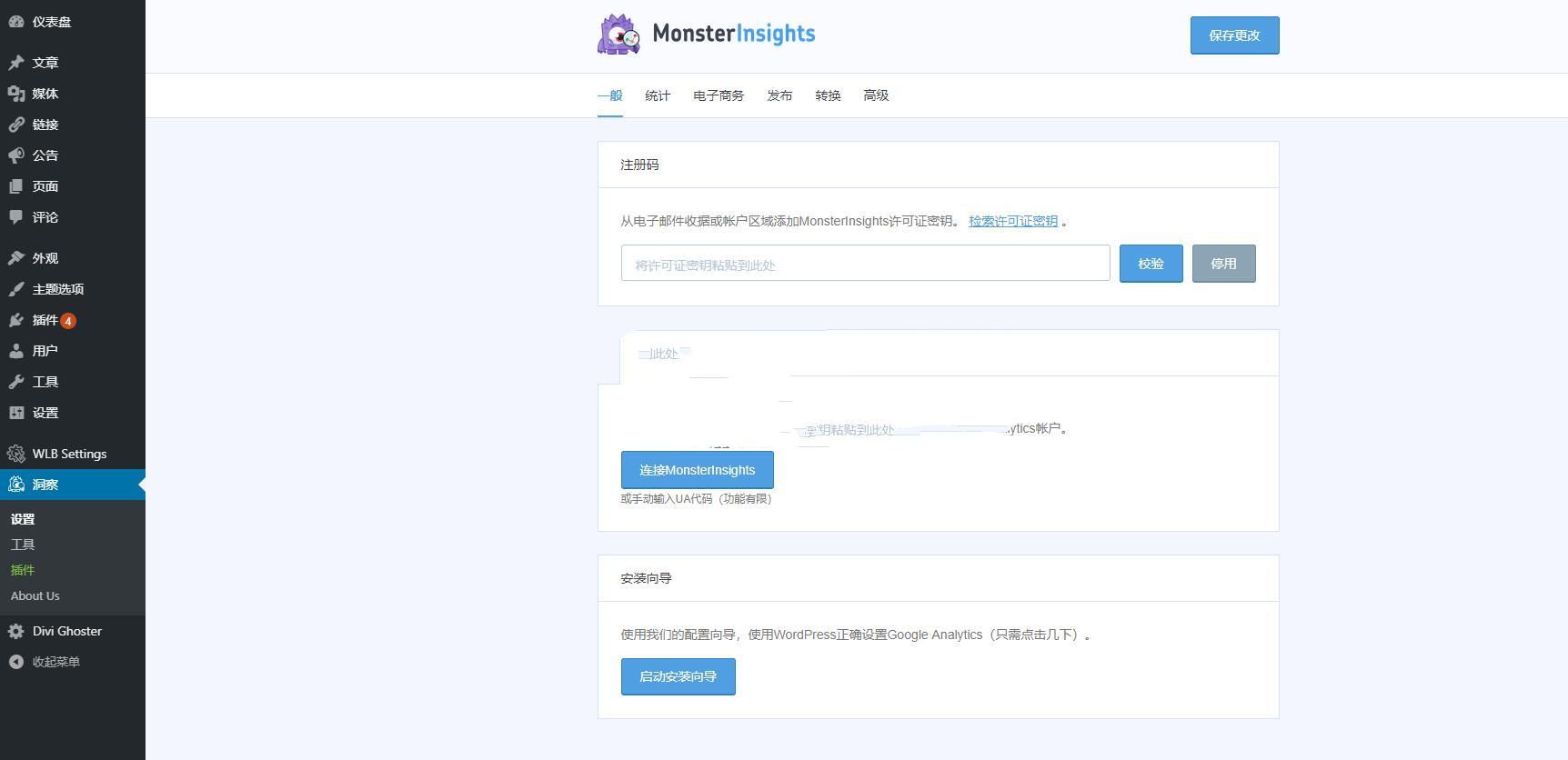Screen dimensions: 1568x760
Task: Switch to the 电子商务 tab
Action: tap(719, 95)
